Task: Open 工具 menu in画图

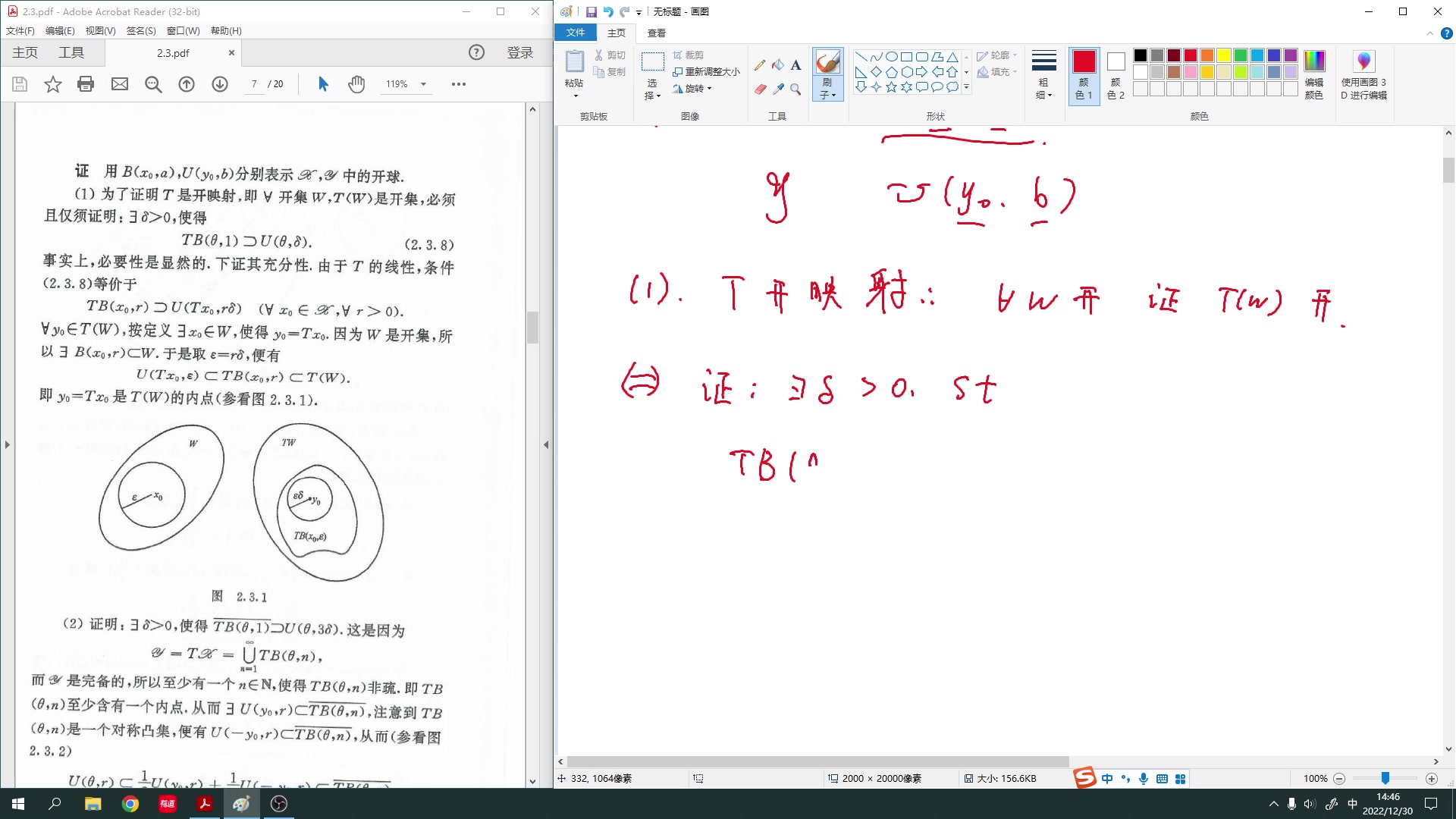Action: pyautogui.click(x=778, y=116)
